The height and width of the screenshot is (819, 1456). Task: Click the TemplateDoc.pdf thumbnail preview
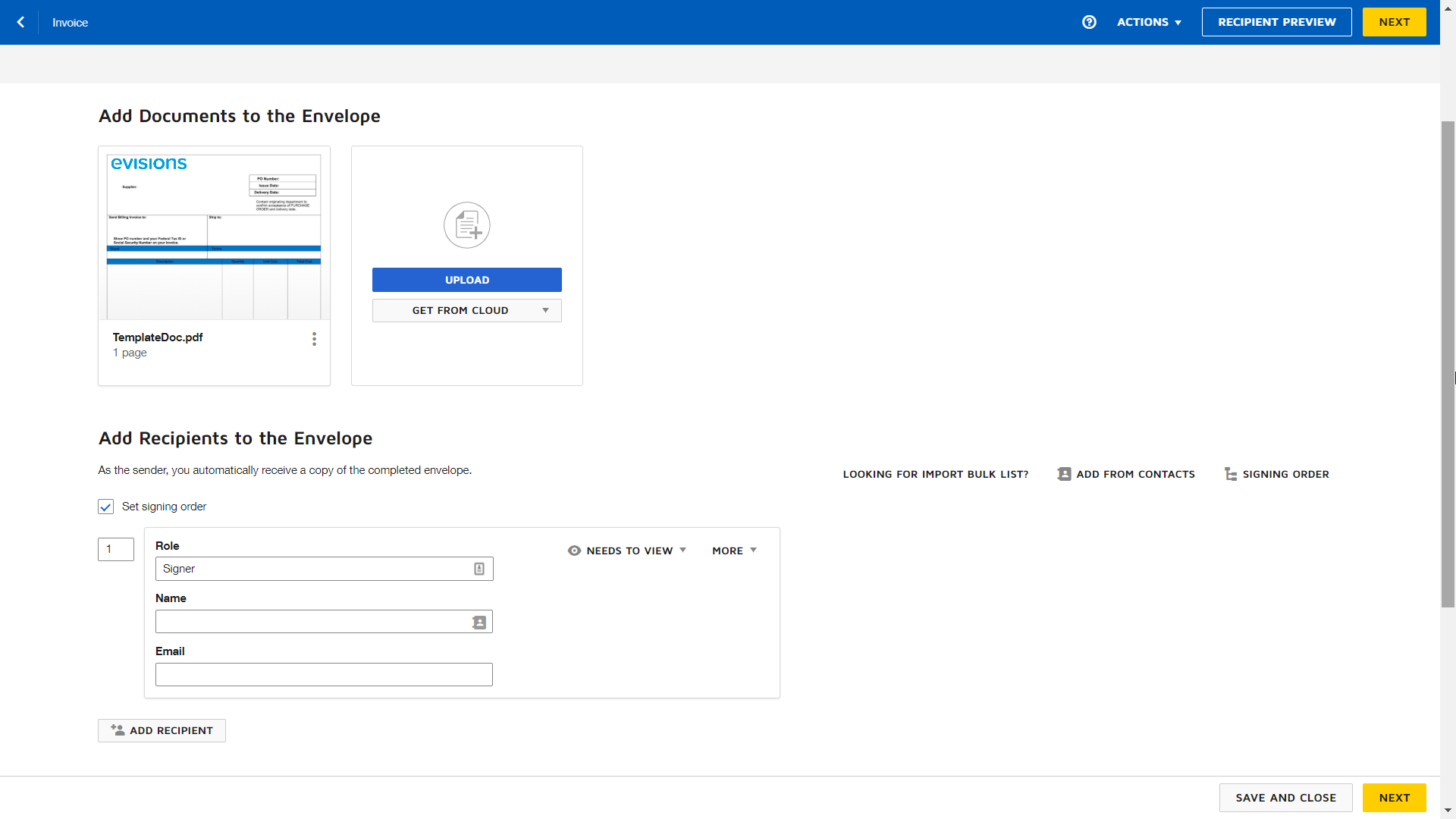point(214,232)
